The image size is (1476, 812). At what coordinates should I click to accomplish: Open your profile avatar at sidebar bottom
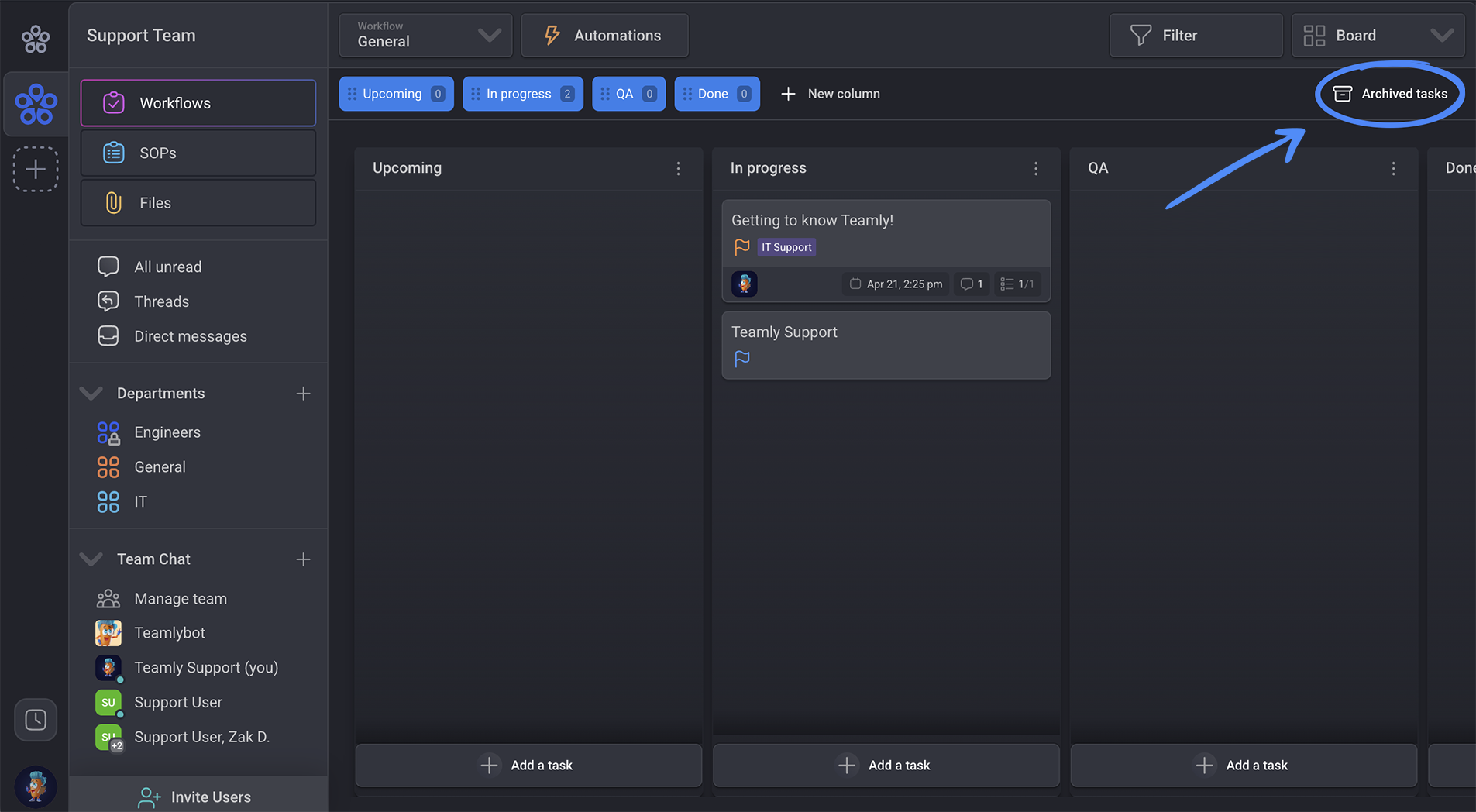pos(36,786)
